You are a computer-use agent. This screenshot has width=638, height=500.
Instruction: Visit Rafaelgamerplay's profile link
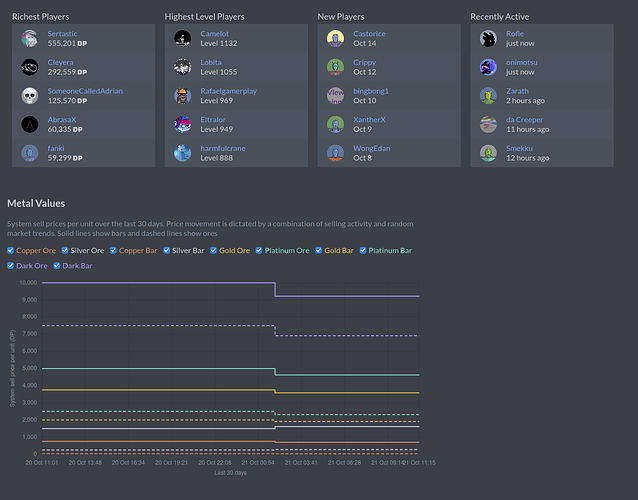(x=228, y=91)
